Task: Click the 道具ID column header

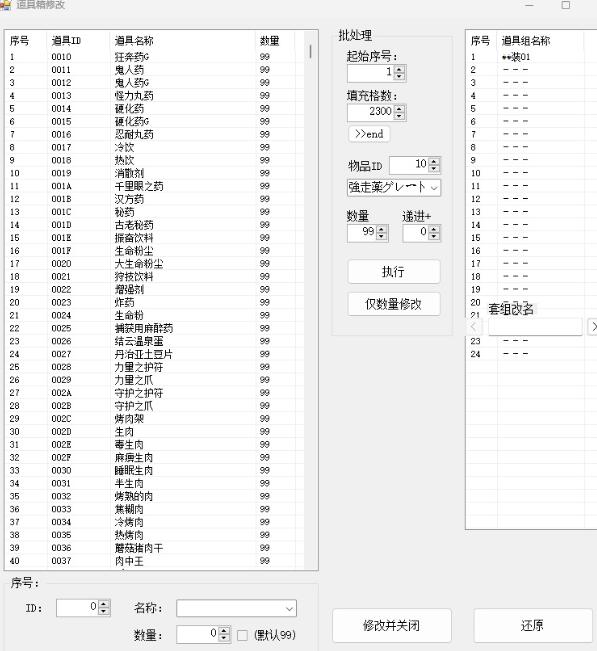Action: 78,41
